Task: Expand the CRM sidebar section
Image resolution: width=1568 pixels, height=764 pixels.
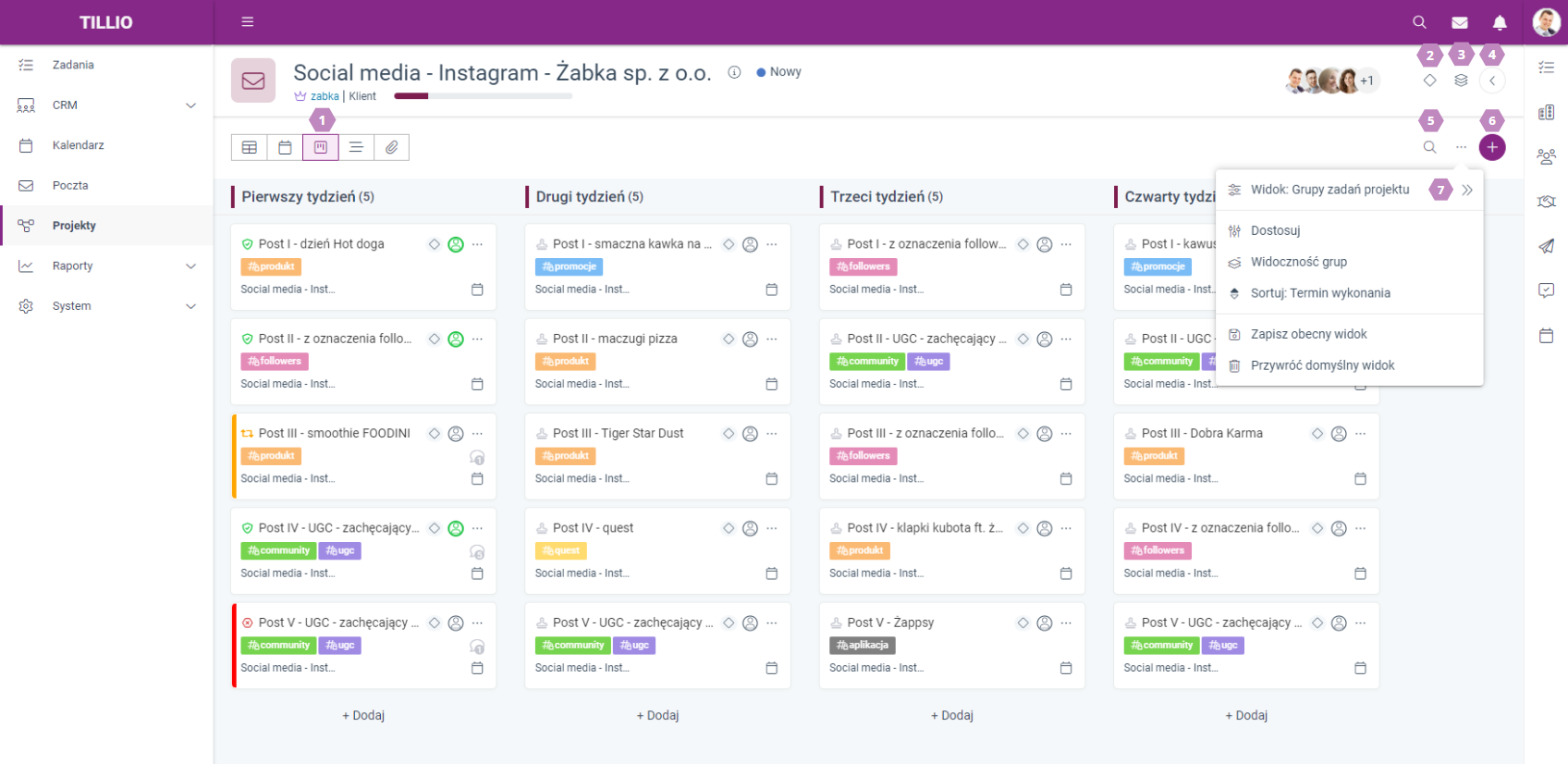Action: pos(106,105)
